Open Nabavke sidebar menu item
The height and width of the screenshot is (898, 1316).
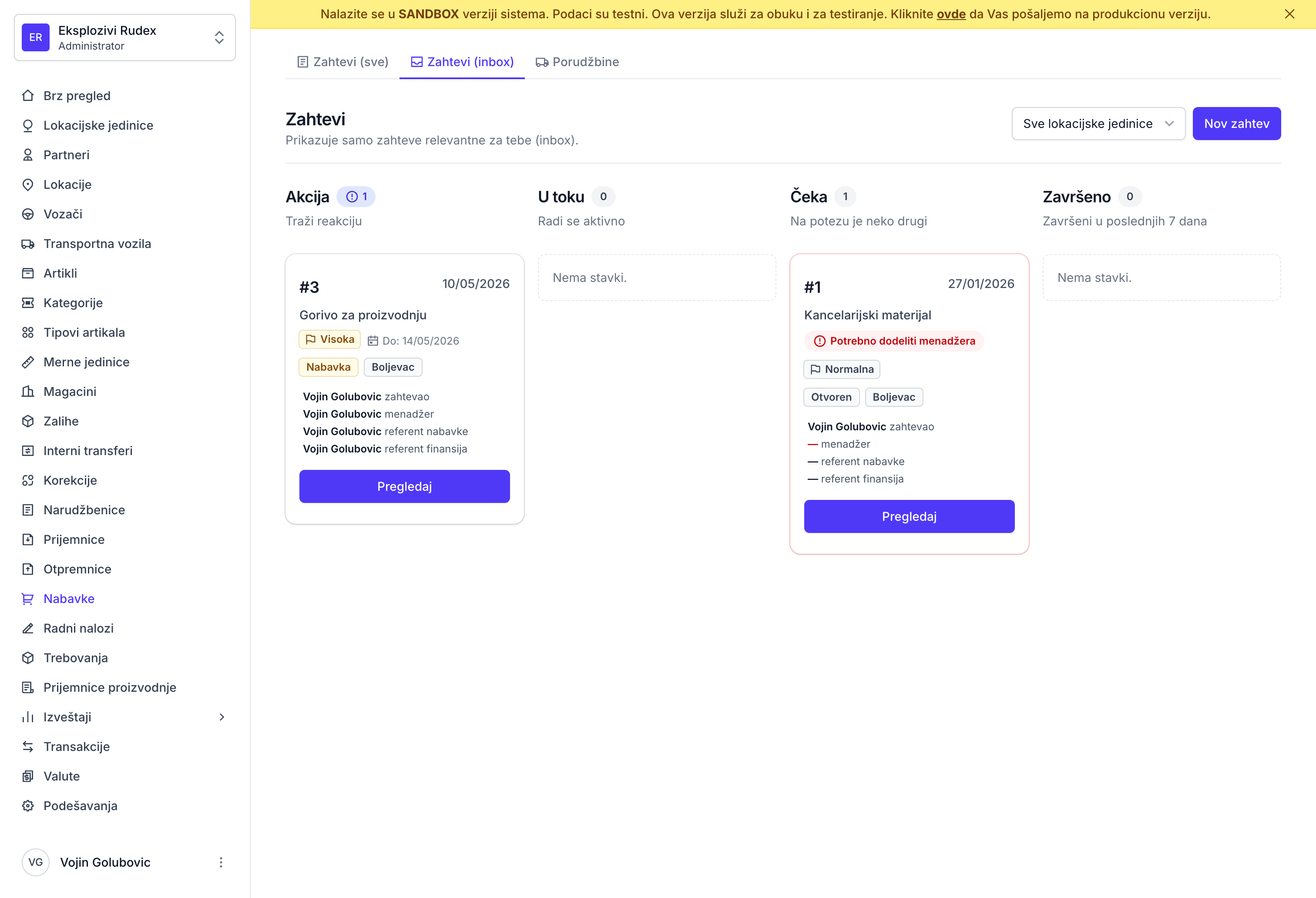(124, 599)
